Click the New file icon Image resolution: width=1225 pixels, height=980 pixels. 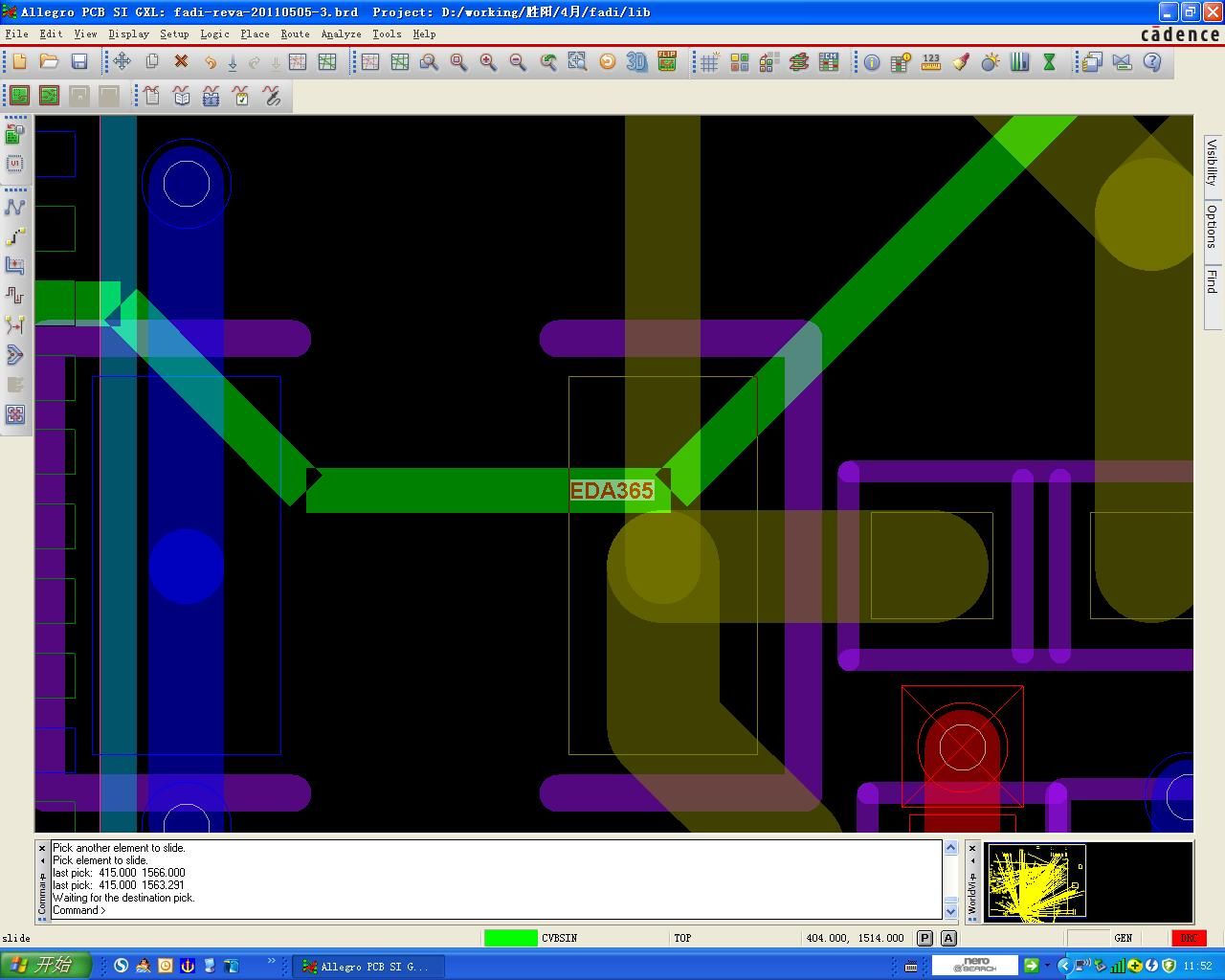[19, 62]
